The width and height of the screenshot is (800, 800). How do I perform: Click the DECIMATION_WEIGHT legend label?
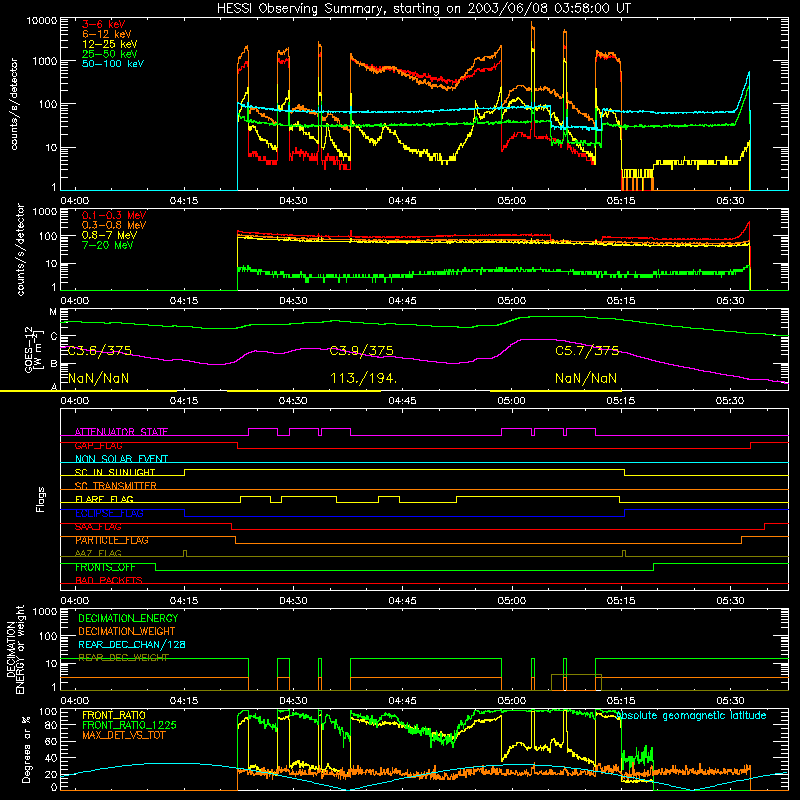[x=127, y=632]
